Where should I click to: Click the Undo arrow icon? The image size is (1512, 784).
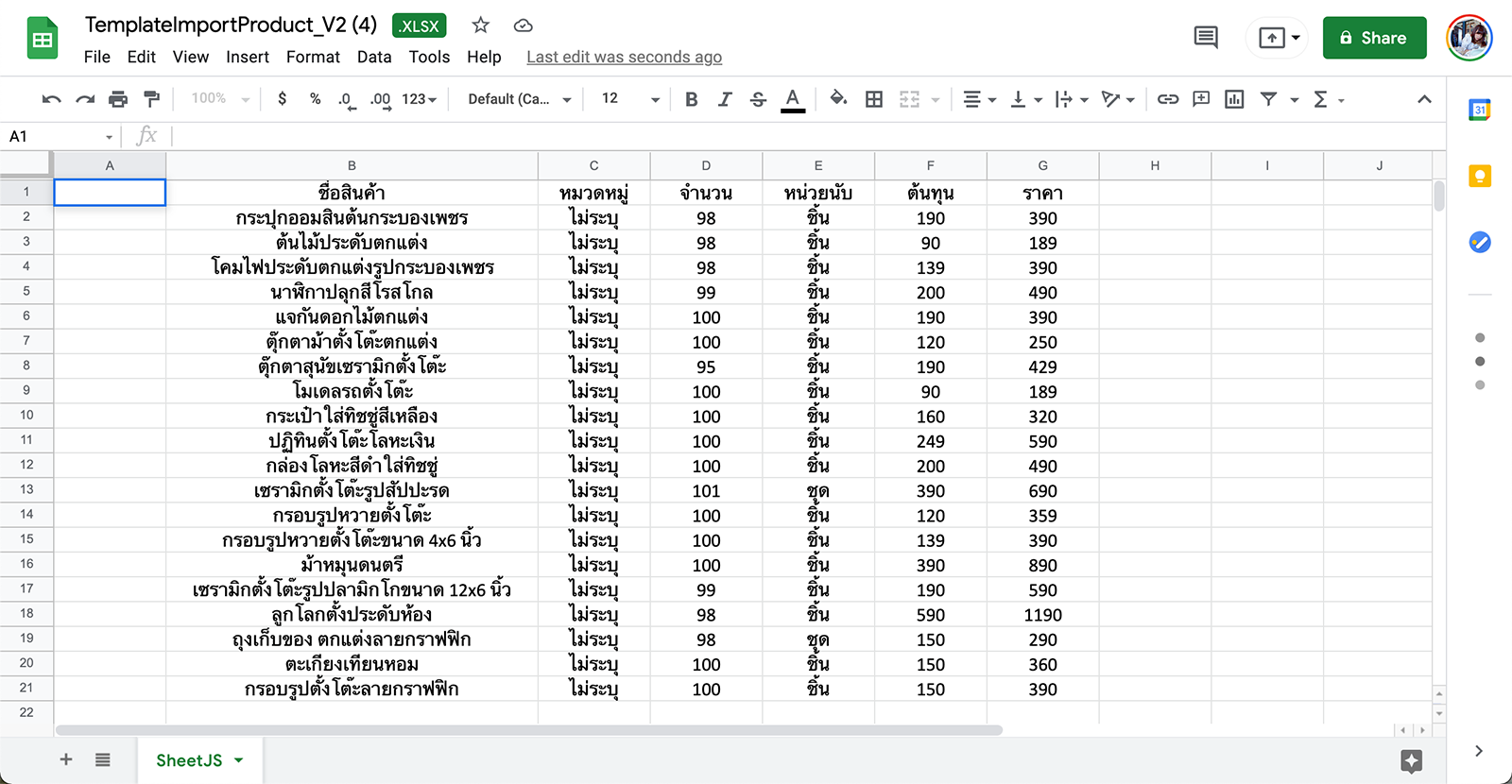[52, 99]
